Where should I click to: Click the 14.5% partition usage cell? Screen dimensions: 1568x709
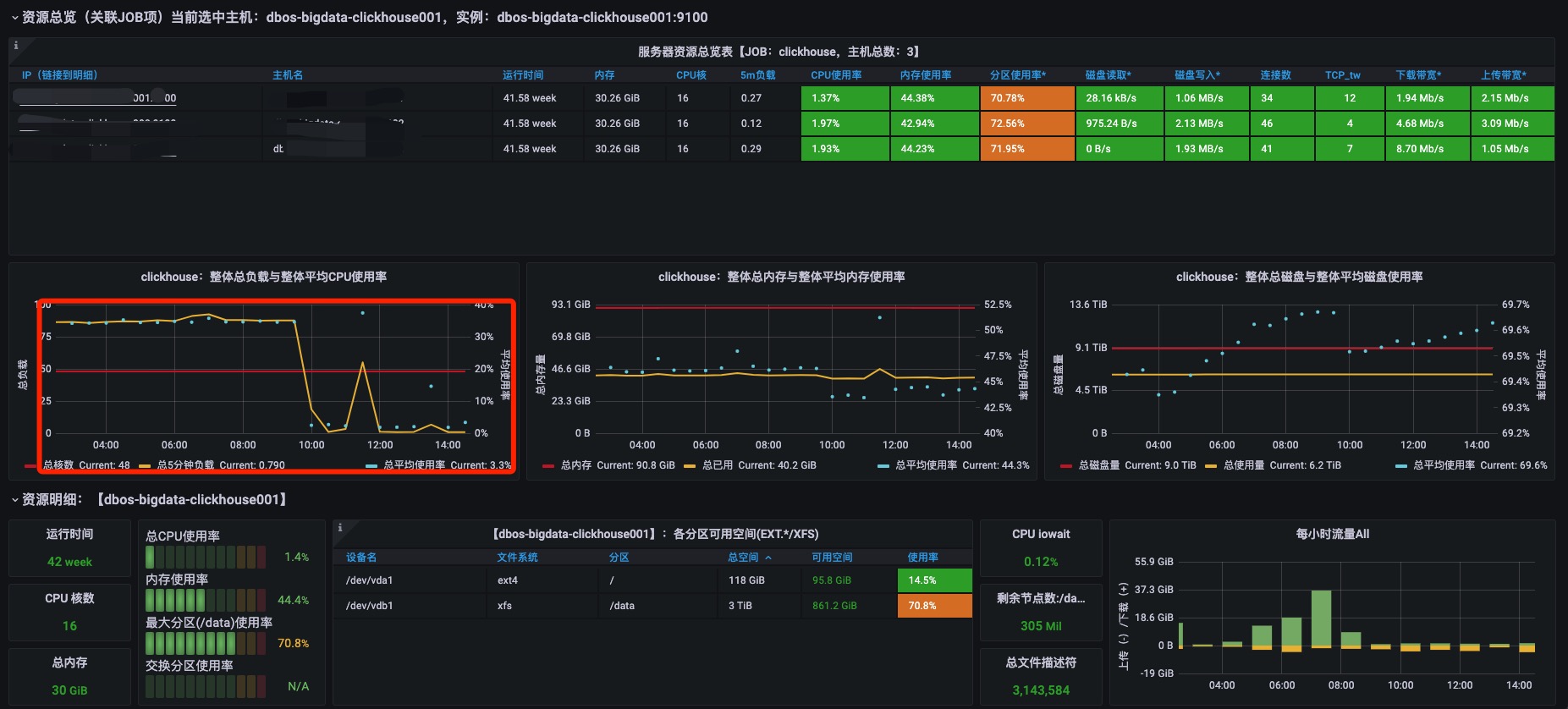click(x=934, y=580)
